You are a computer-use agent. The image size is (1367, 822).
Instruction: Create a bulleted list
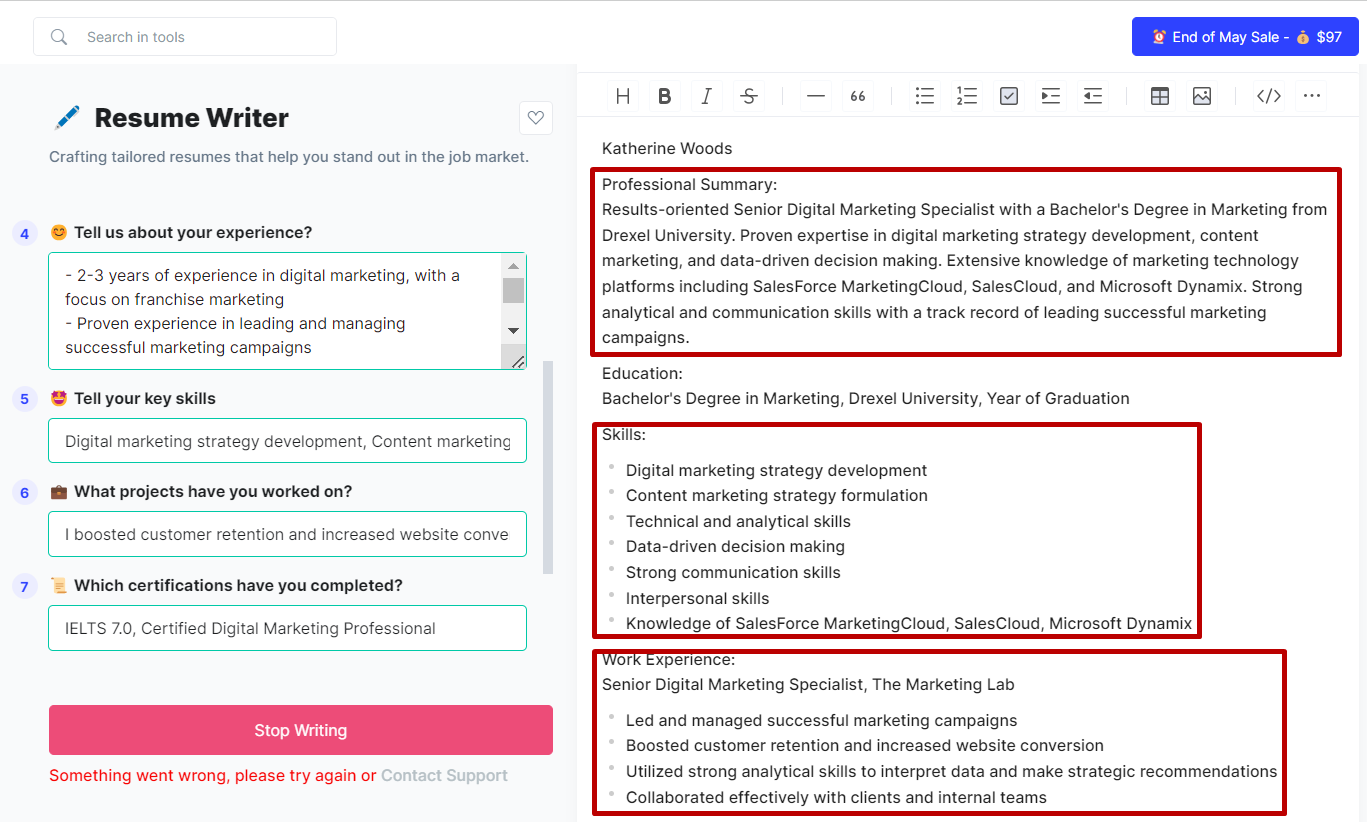pyautogui.click(x=925, y=96)
